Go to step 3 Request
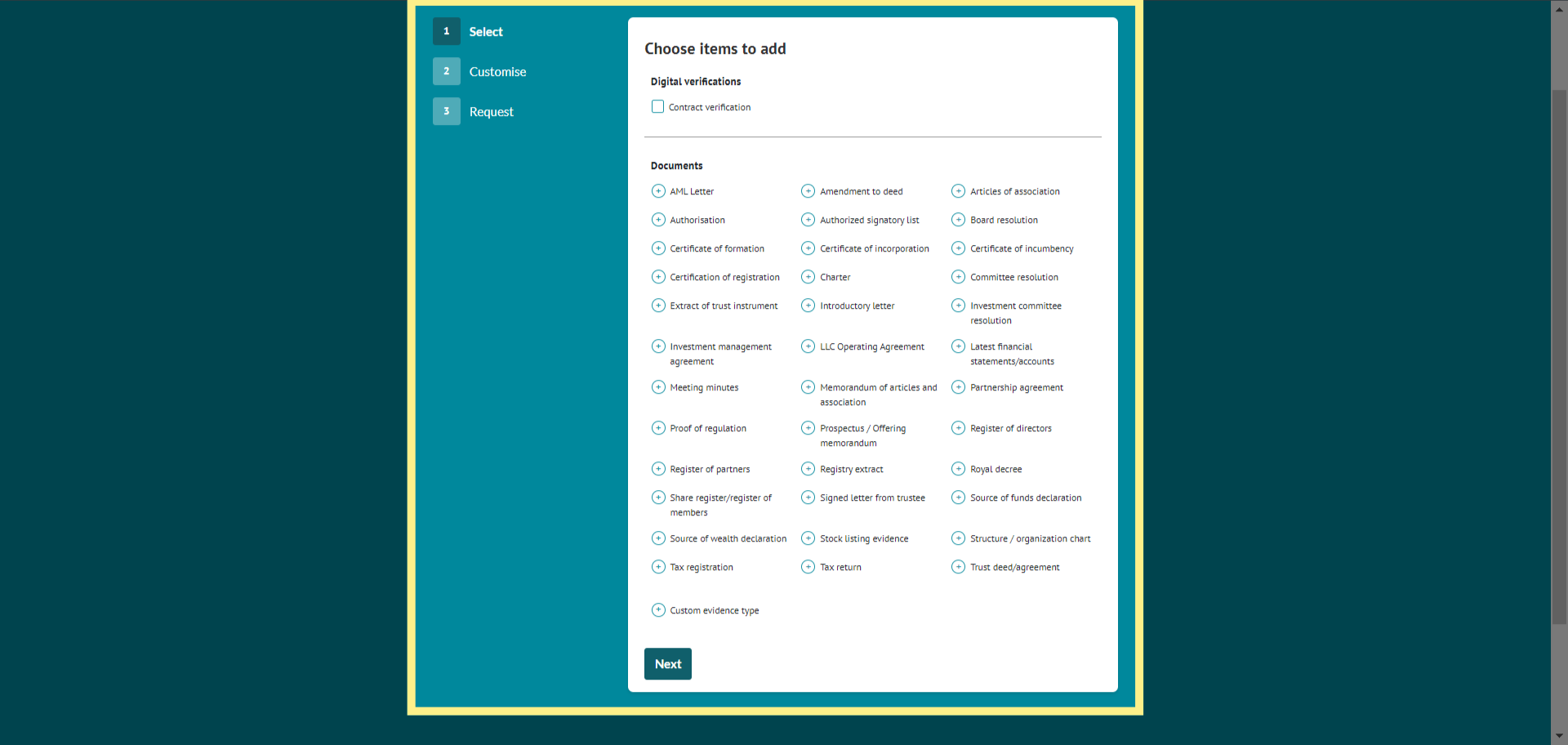 [x=473, y=111]
